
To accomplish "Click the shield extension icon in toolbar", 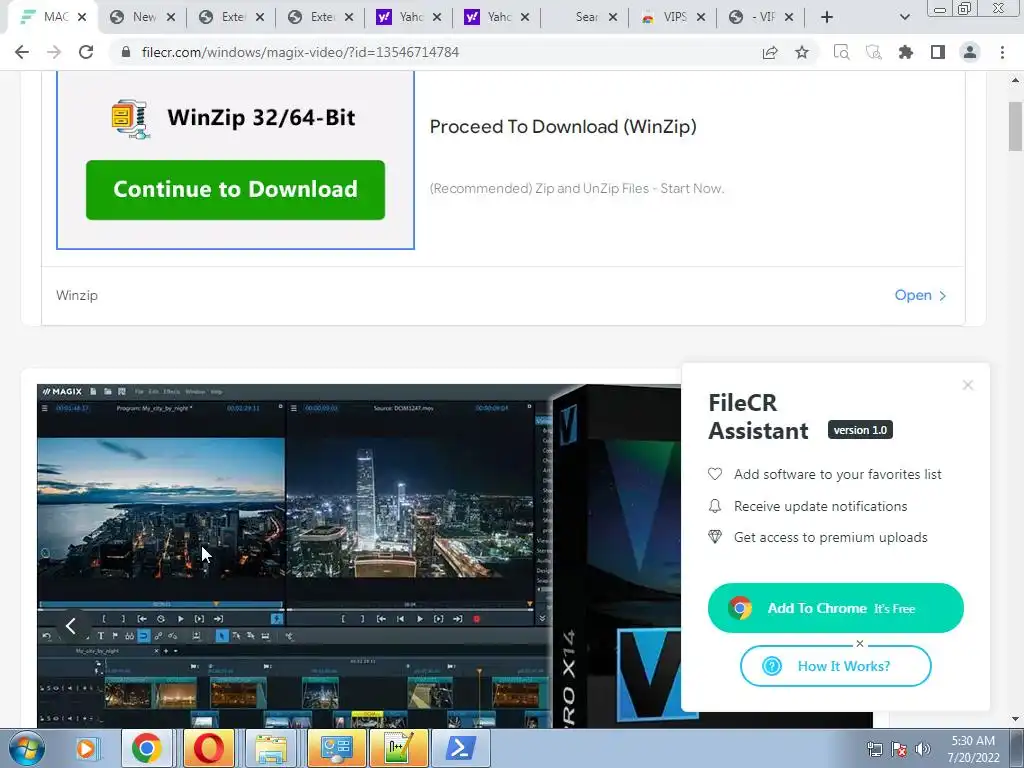I will pos(874,52).
